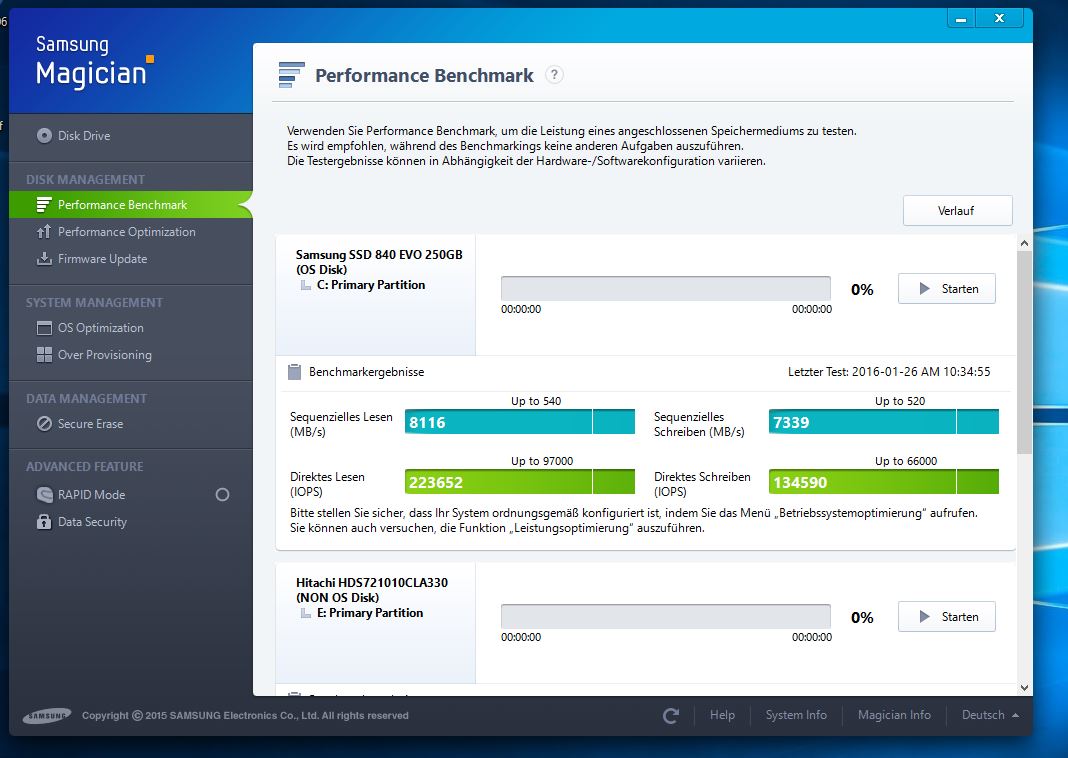This screenshot has height=758, width=1068.
Task: Select Over Provisioning
Action: coord(105,355)
